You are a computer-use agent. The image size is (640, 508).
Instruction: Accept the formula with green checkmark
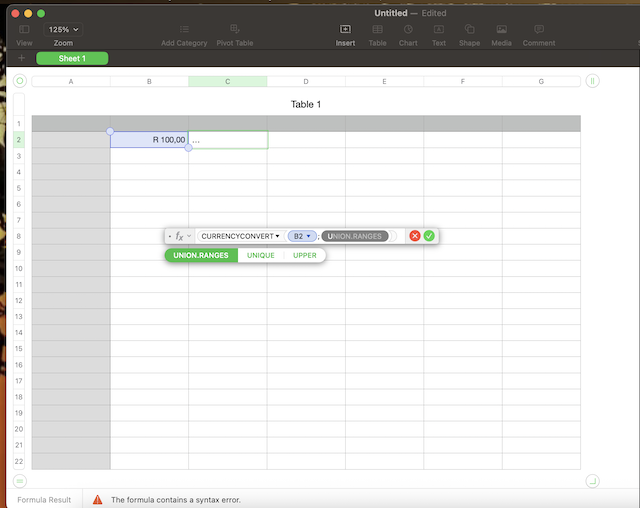click(x=429, y=236)
